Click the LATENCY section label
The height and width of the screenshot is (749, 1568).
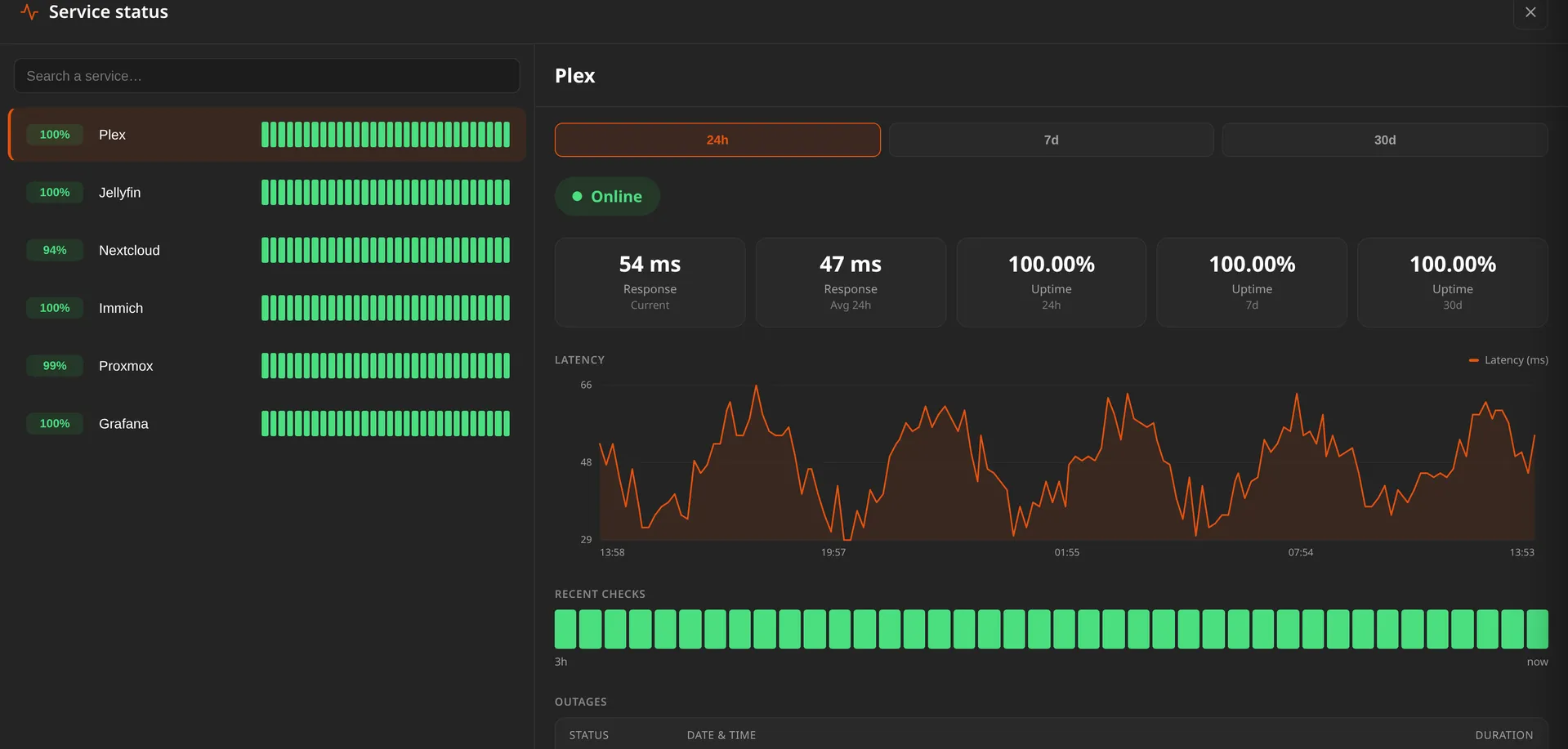point(580,360)
